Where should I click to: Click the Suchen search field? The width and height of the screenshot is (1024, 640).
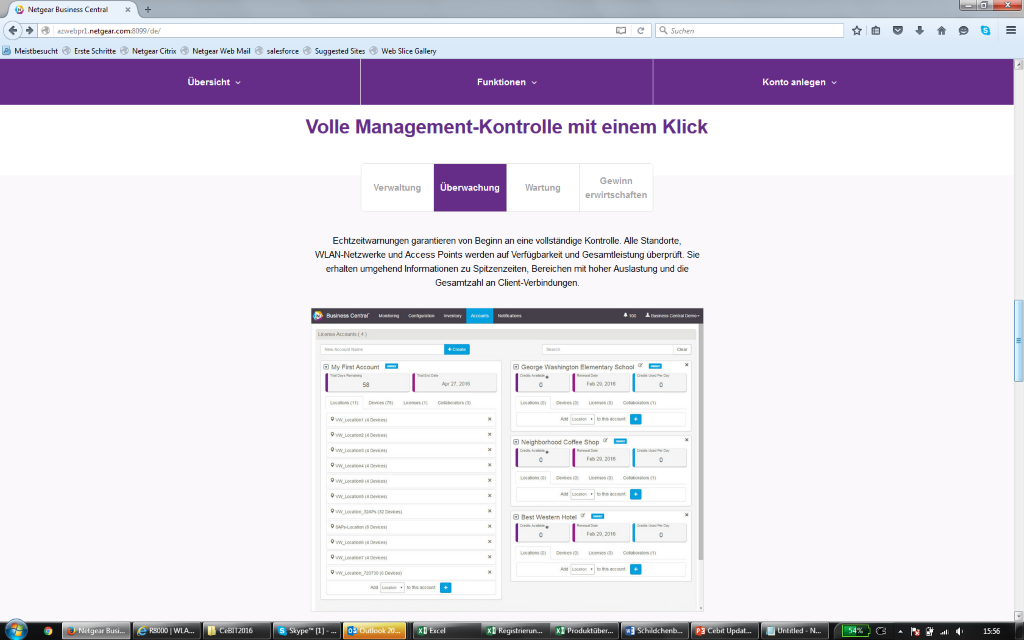[750, 31]
